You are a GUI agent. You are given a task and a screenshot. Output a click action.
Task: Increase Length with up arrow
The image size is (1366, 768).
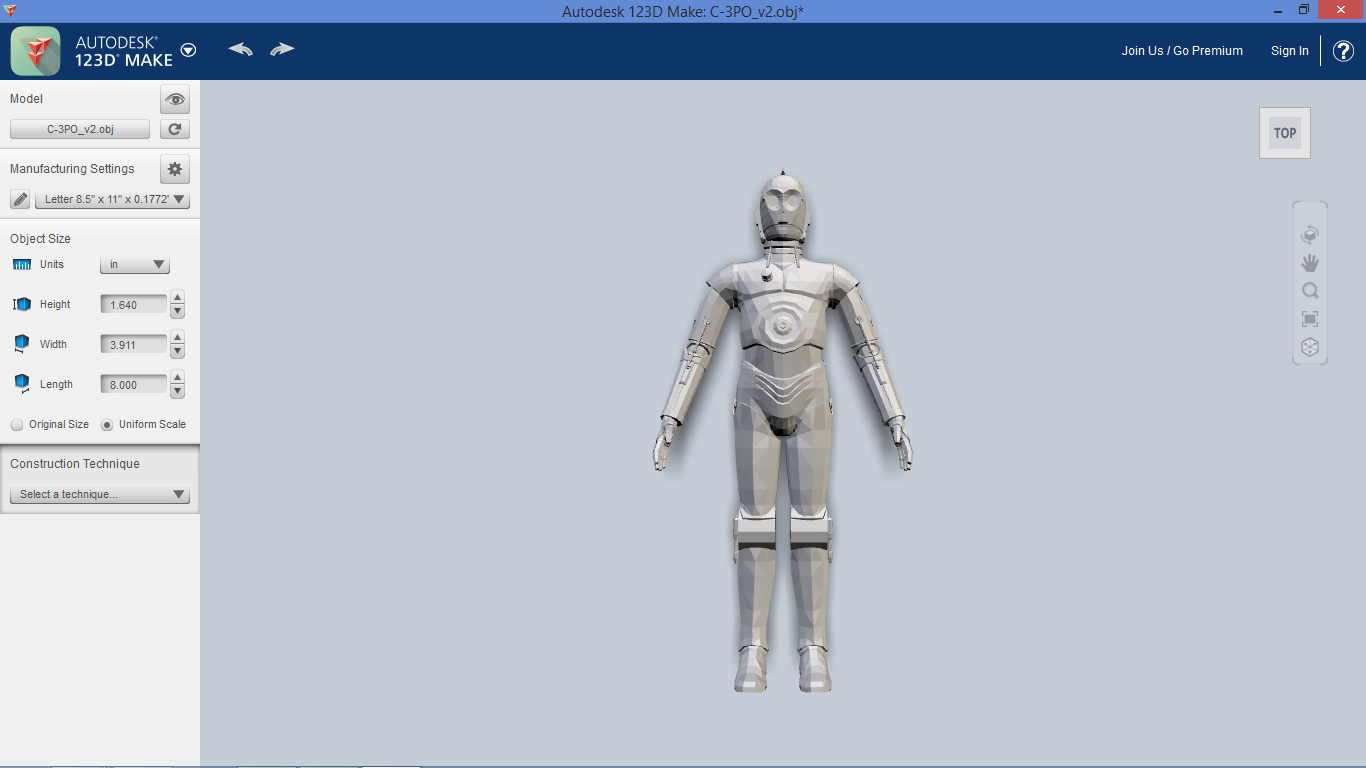178,377
